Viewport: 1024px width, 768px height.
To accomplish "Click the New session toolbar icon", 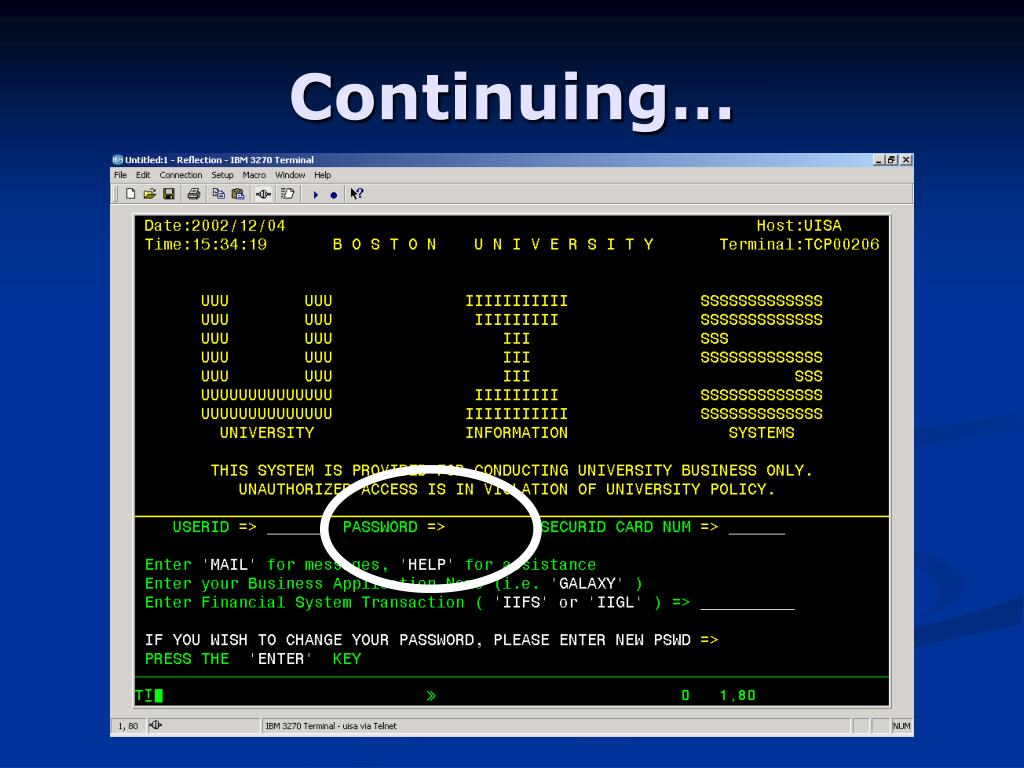I will click(x=131, y=194).
